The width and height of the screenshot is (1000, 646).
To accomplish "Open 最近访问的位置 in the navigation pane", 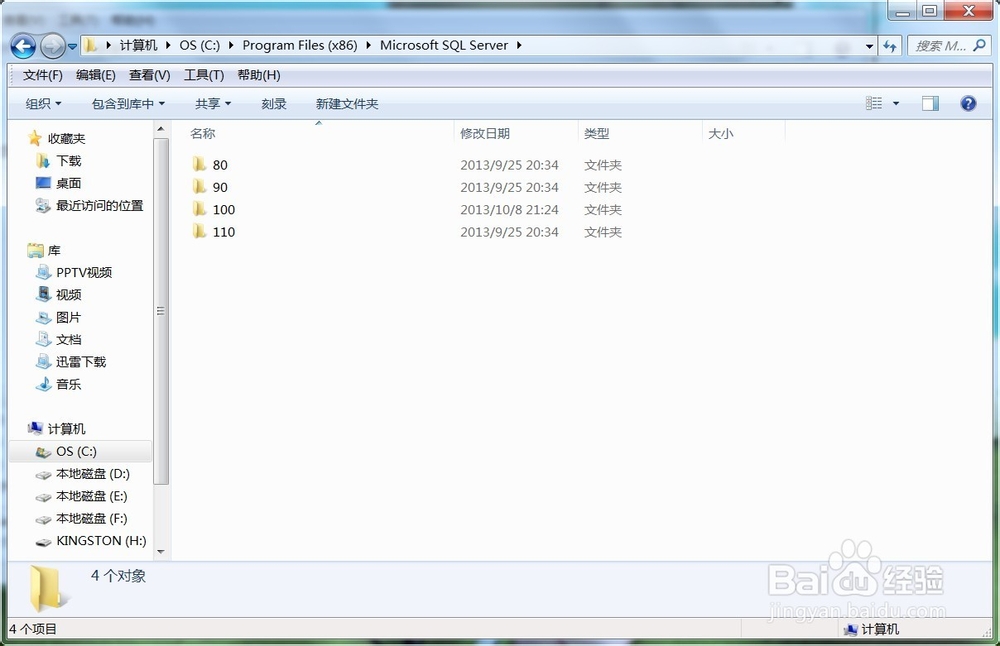I will (x=99, y=205).
